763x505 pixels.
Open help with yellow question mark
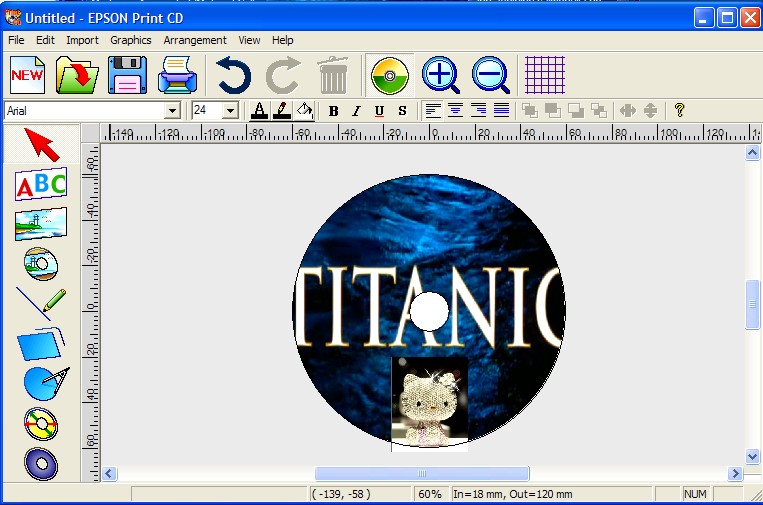click(x=680, y=110)
